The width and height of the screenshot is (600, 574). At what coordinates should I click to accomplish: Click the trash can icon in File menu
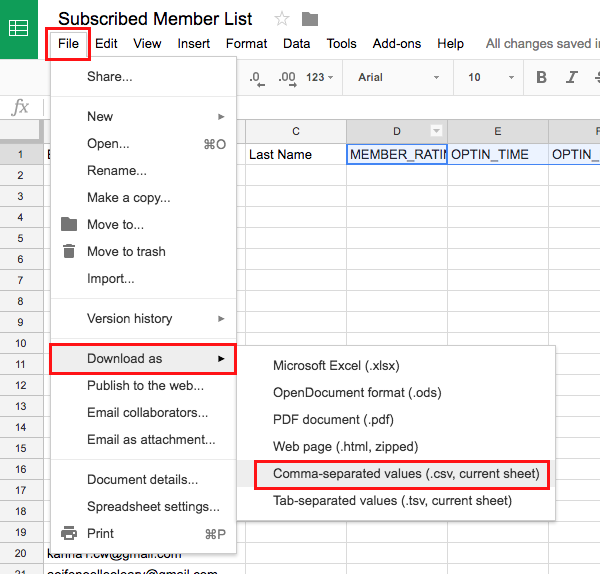click(69, 251)
